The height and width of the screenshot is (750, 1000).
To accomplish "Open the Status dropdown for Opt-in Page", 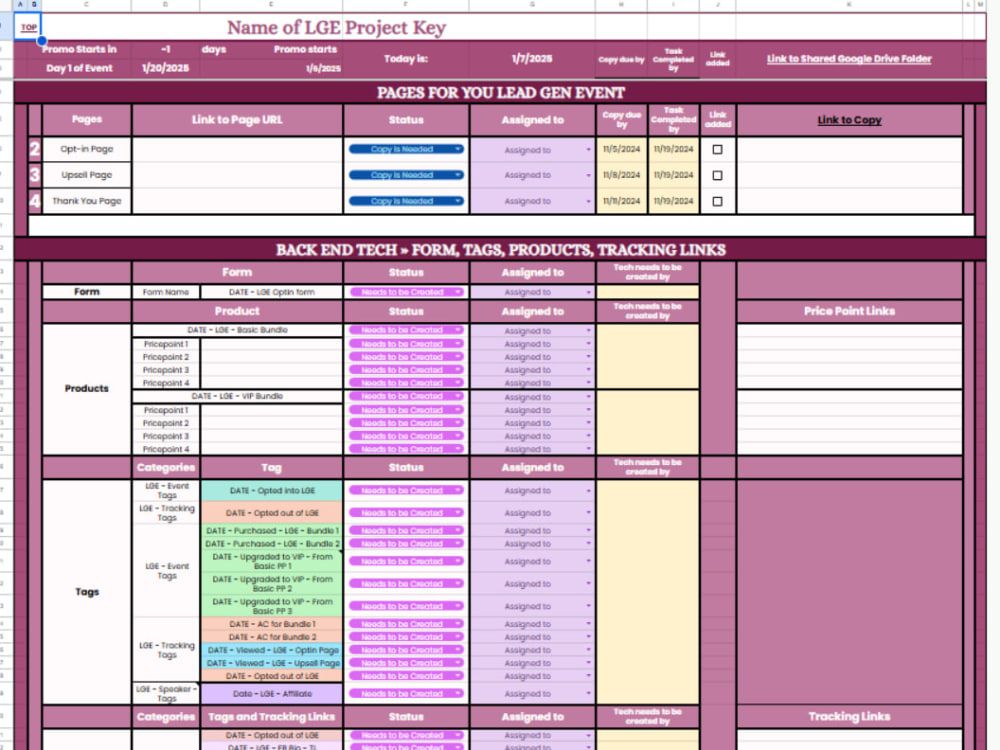I will (406, 149).
